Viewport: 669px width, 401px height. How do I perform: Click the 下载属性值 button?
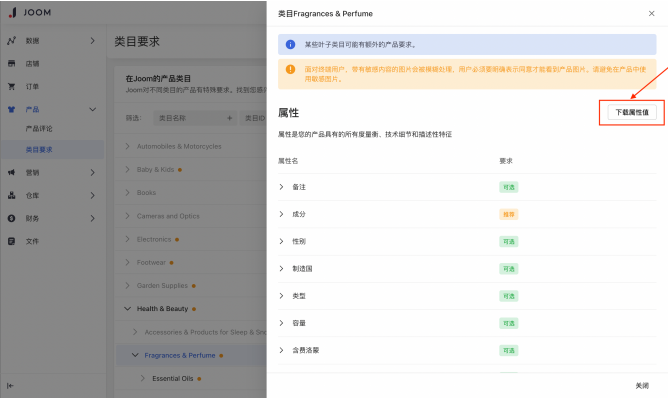(x=632, y=112)
